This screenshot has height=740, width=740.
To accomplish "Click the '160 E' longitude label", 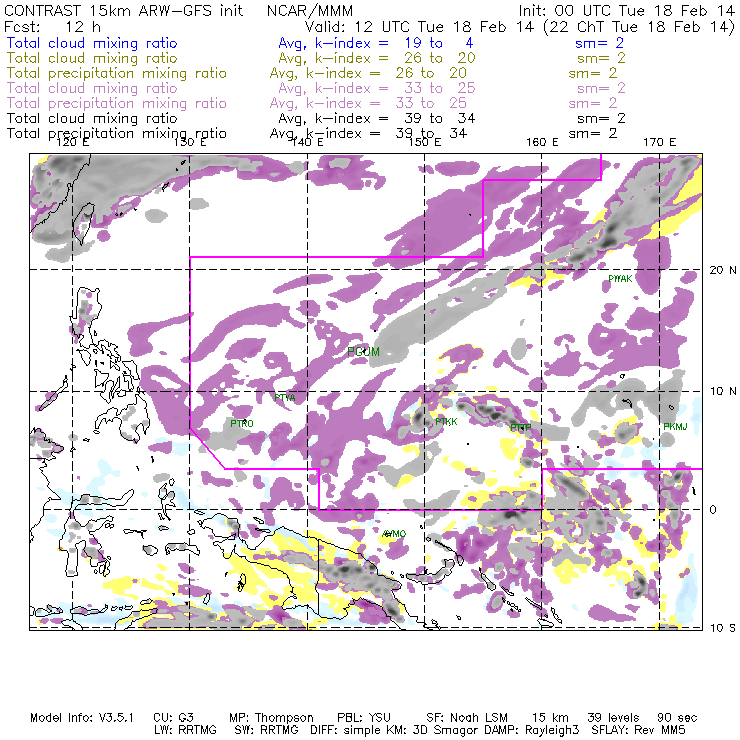I will tap(542, 142).
